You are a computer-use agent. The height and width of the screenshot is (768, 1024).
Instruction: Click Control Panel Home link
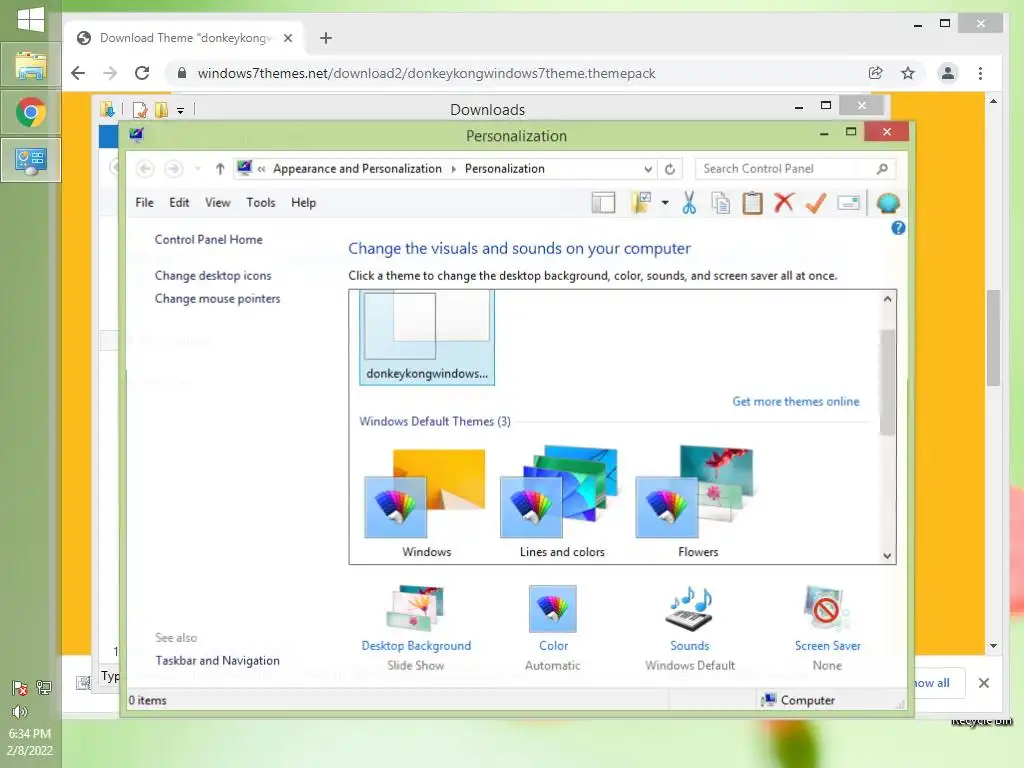(x=208, y=240)
